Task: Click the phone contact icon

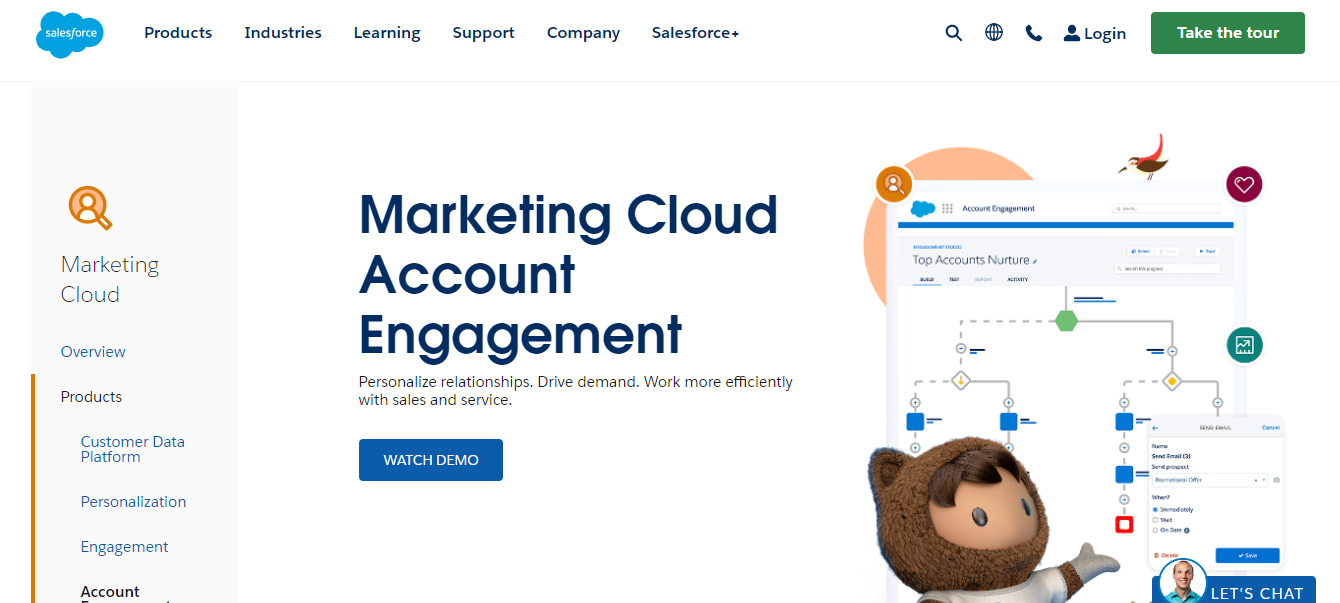Action: [1034, 33]
